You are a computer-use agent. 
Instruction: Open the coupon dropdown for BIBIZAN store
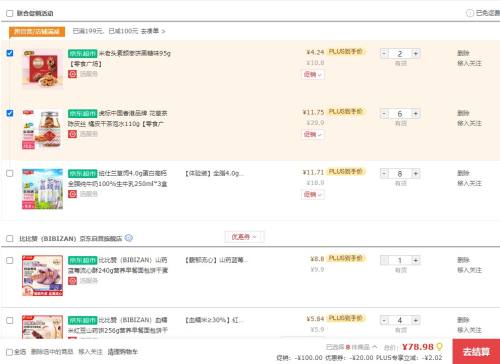coord(244,237)
